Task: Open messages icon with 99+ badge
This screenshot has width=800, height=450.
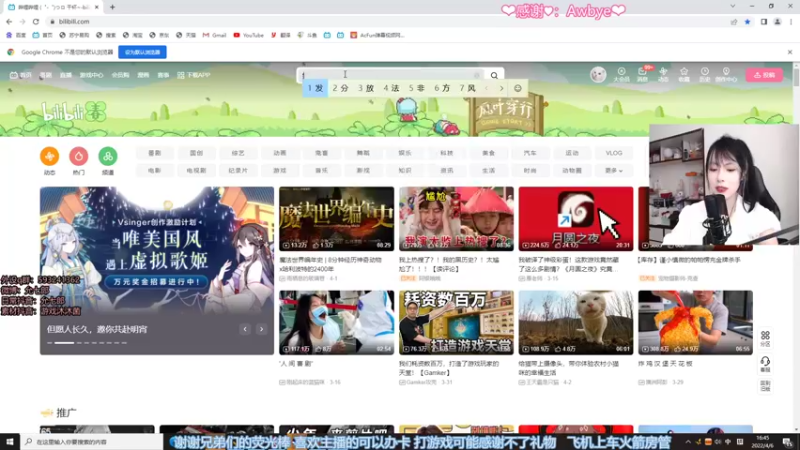Action: tap(642, 74)
